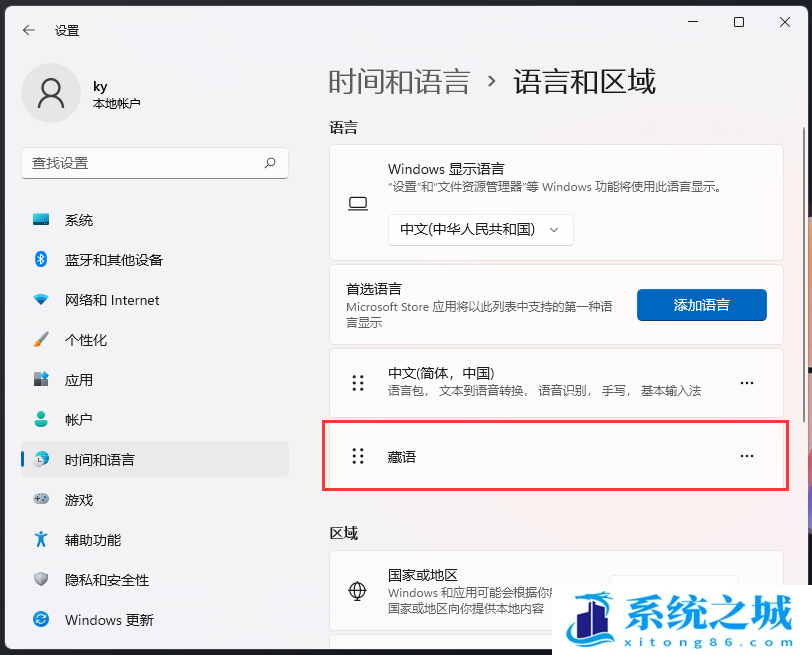
Task: Select the Wi-Fi icon for 网络和 Internet
Action: (41, 299)
